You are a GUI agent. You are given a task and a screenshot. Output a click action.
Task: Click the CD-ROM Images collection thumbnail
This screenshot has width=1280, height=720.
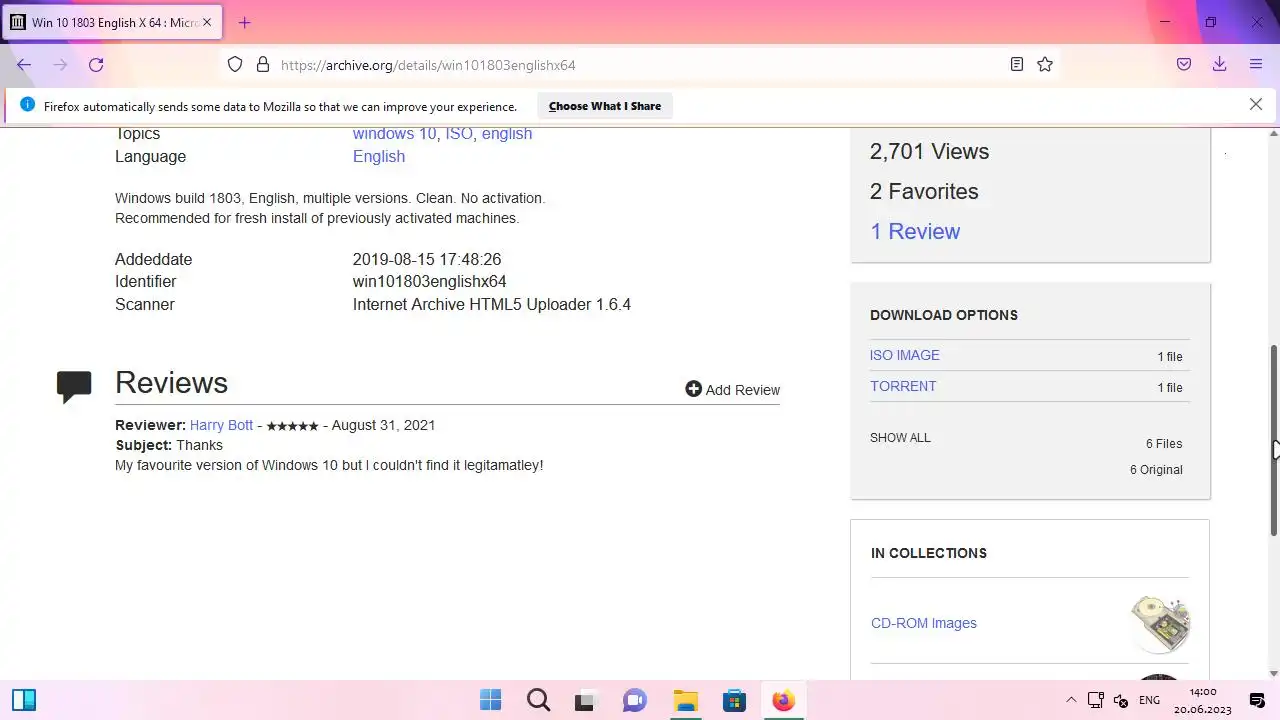(1160, 623)
